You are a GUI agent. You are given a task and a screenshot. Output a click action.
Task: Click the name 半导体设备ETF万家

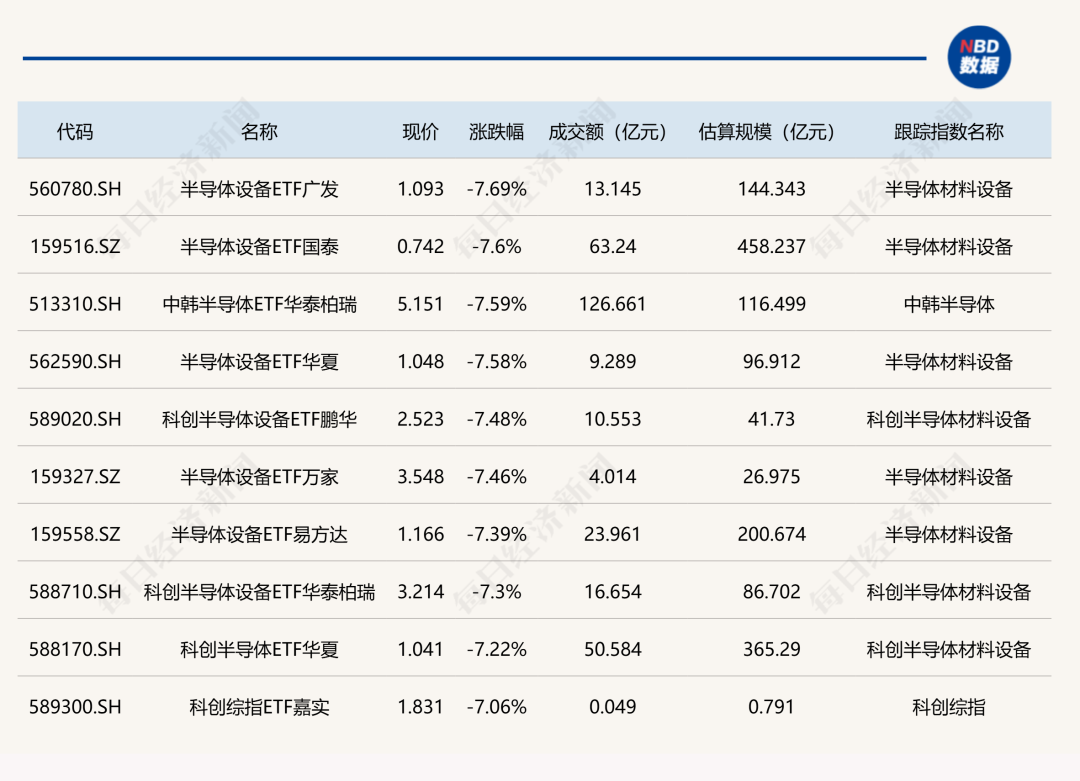point(259,477)
